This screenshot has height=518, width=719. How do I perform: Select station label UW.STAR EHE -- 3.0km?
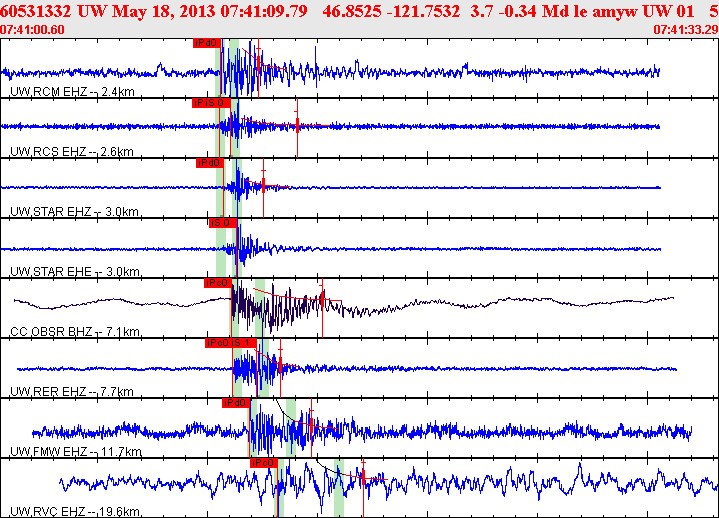point(75,272)
